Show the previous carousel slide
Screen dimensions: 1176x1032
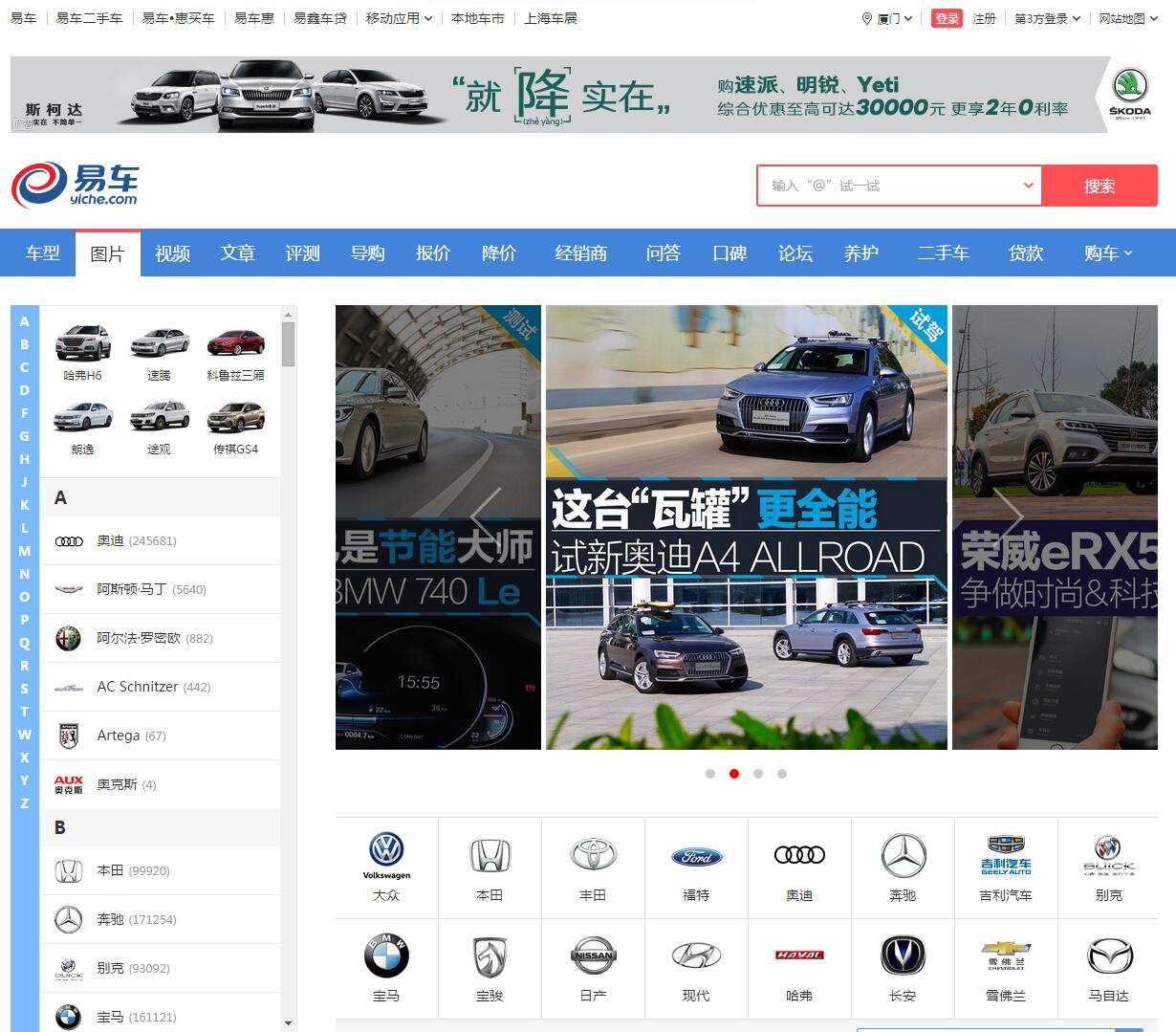(x=487, y=517)
